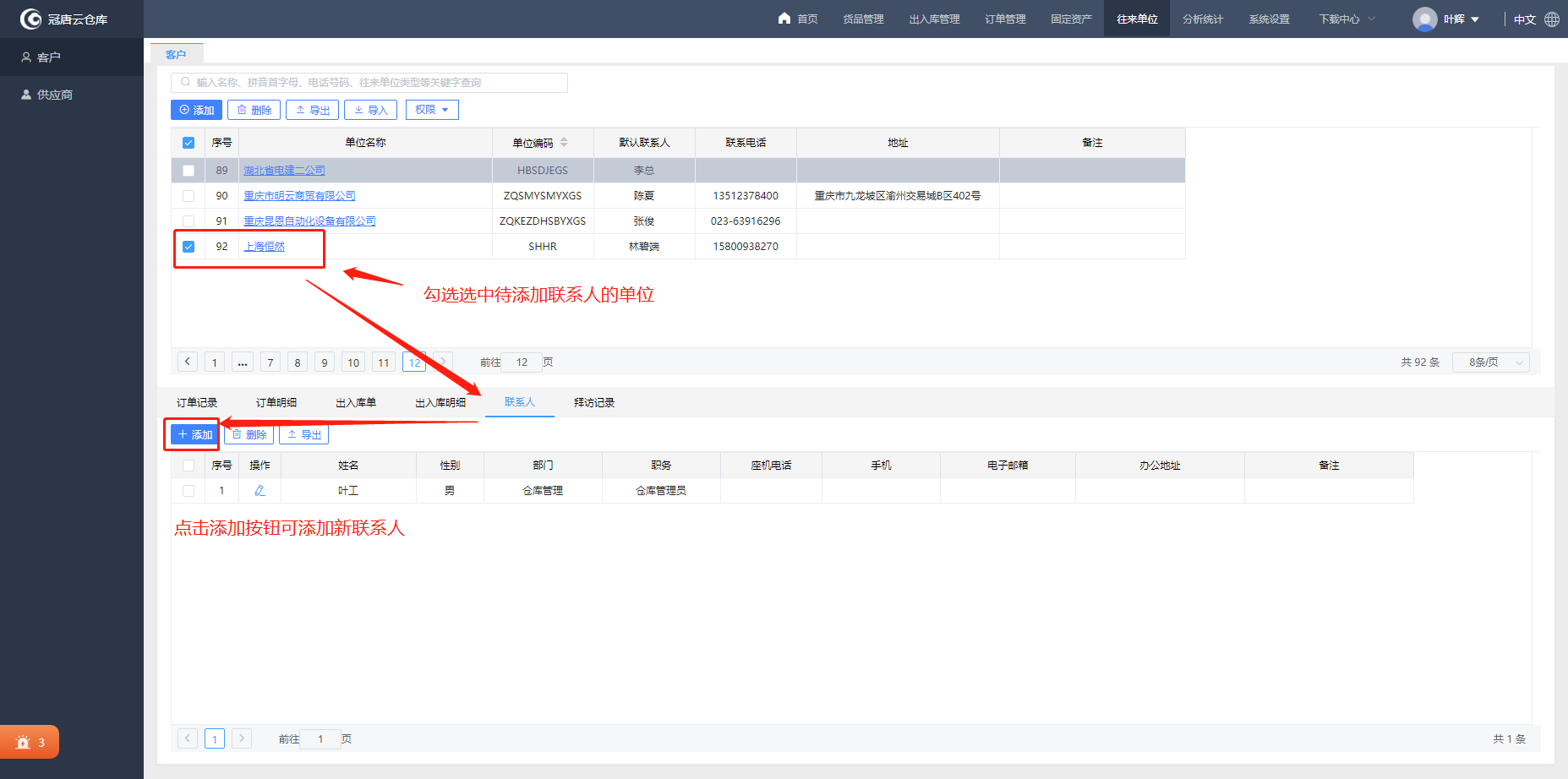This screenshot has width=1568, height=779.
Task: Open 重庆昆恩自动化设备有限公司 link
Action: (309, 221)
